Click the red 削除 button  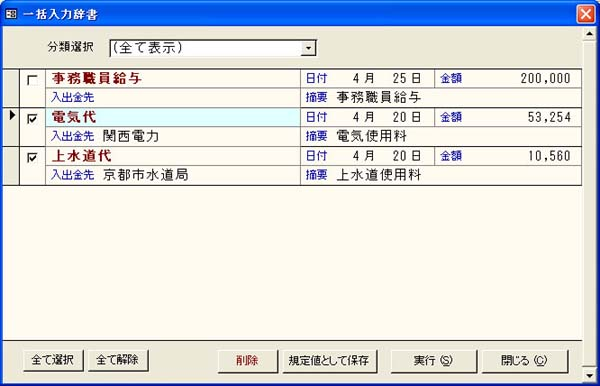(248, 361)
